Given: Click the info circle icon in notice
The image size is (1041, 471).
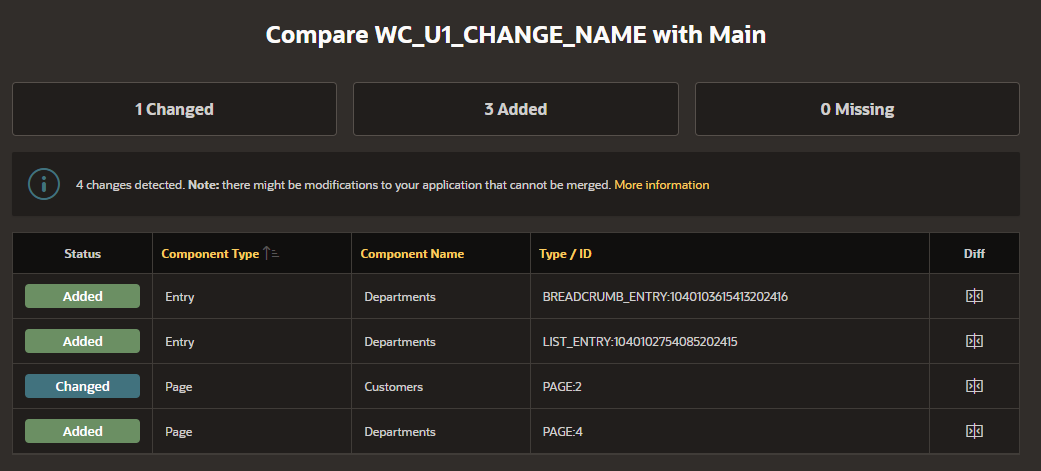Looking at the screenshot, I should click(x=44, y=184).
